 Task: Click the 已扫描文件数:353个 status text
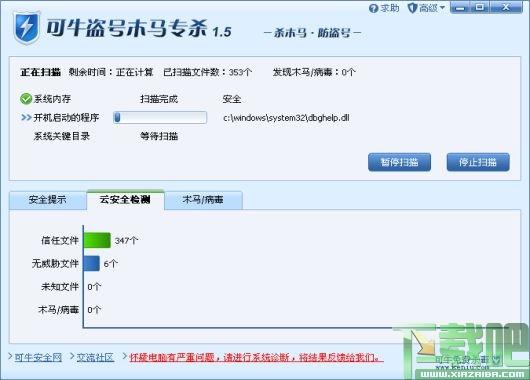[x=208, y=72]
